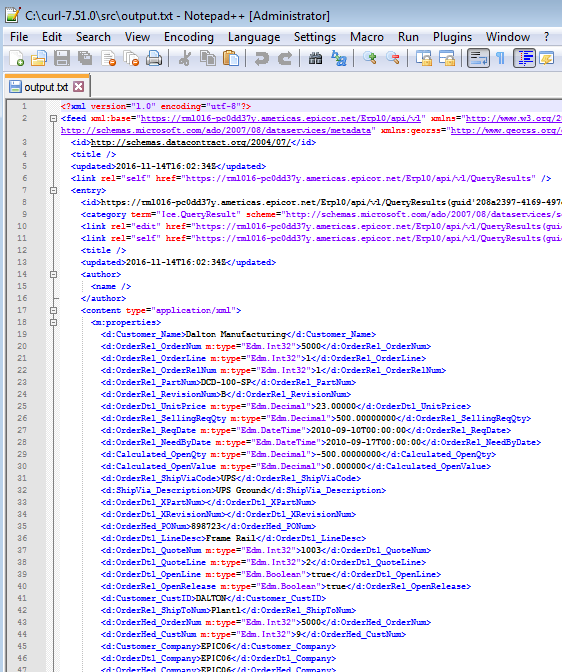The width and height of the screenshot is (562, 672).
Task: Open the Window menu
Action: pyautogui.click(x=508, y=37)
